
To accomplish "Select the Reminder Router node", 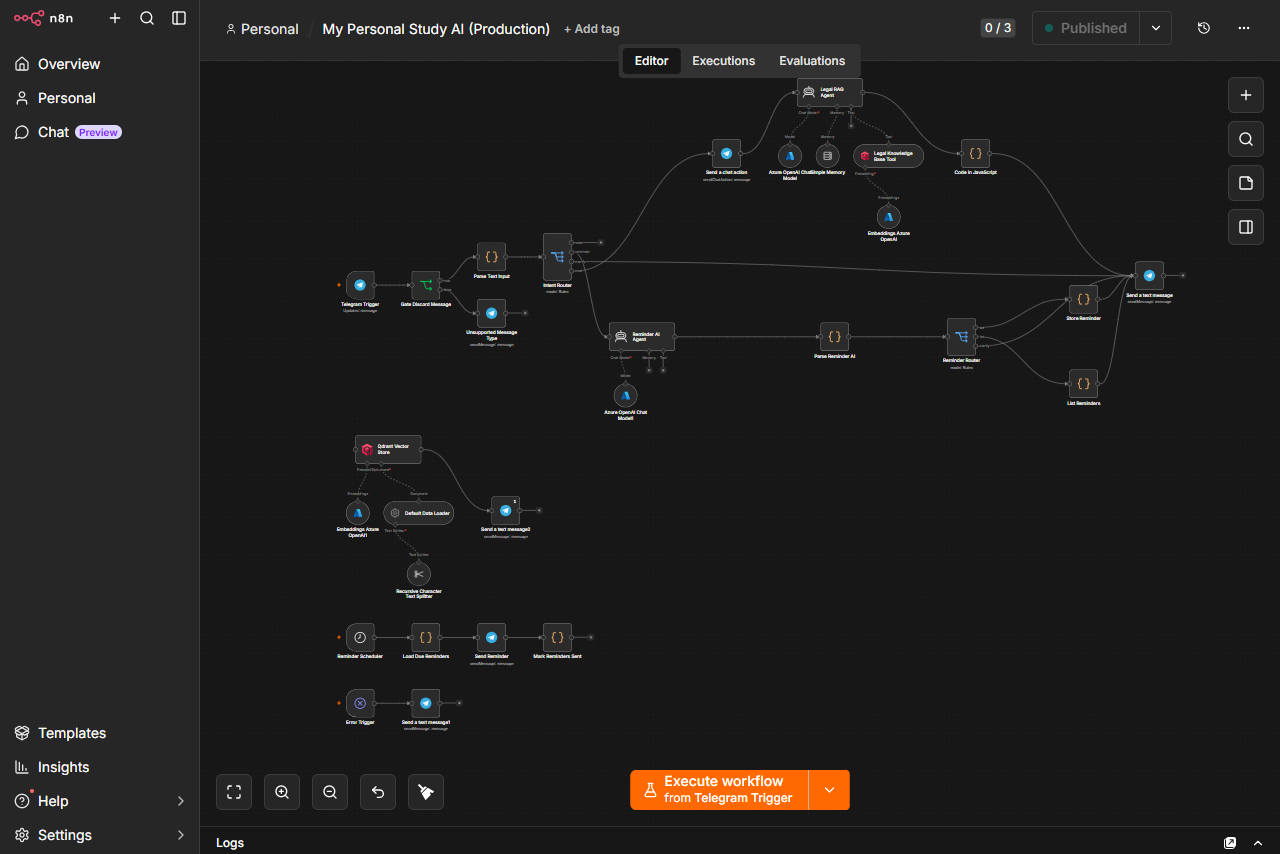I will tap(961, 337).
